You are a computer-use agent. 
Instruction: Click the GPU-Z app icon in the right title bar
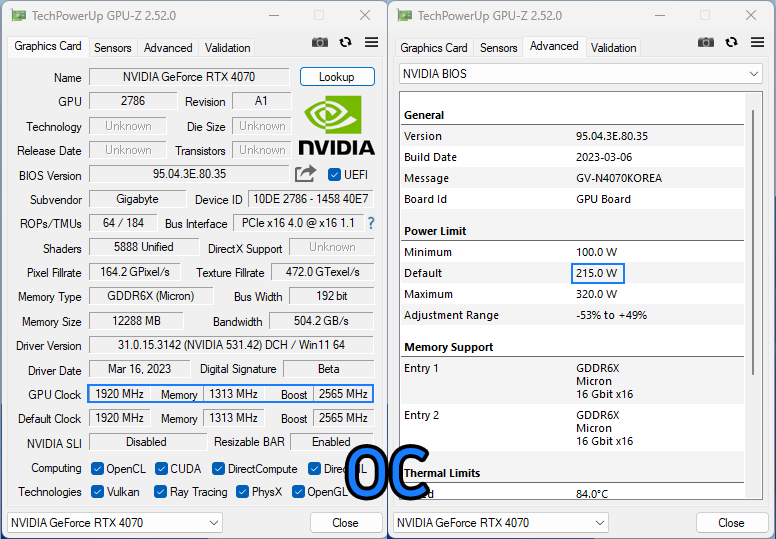coord(404,16)
